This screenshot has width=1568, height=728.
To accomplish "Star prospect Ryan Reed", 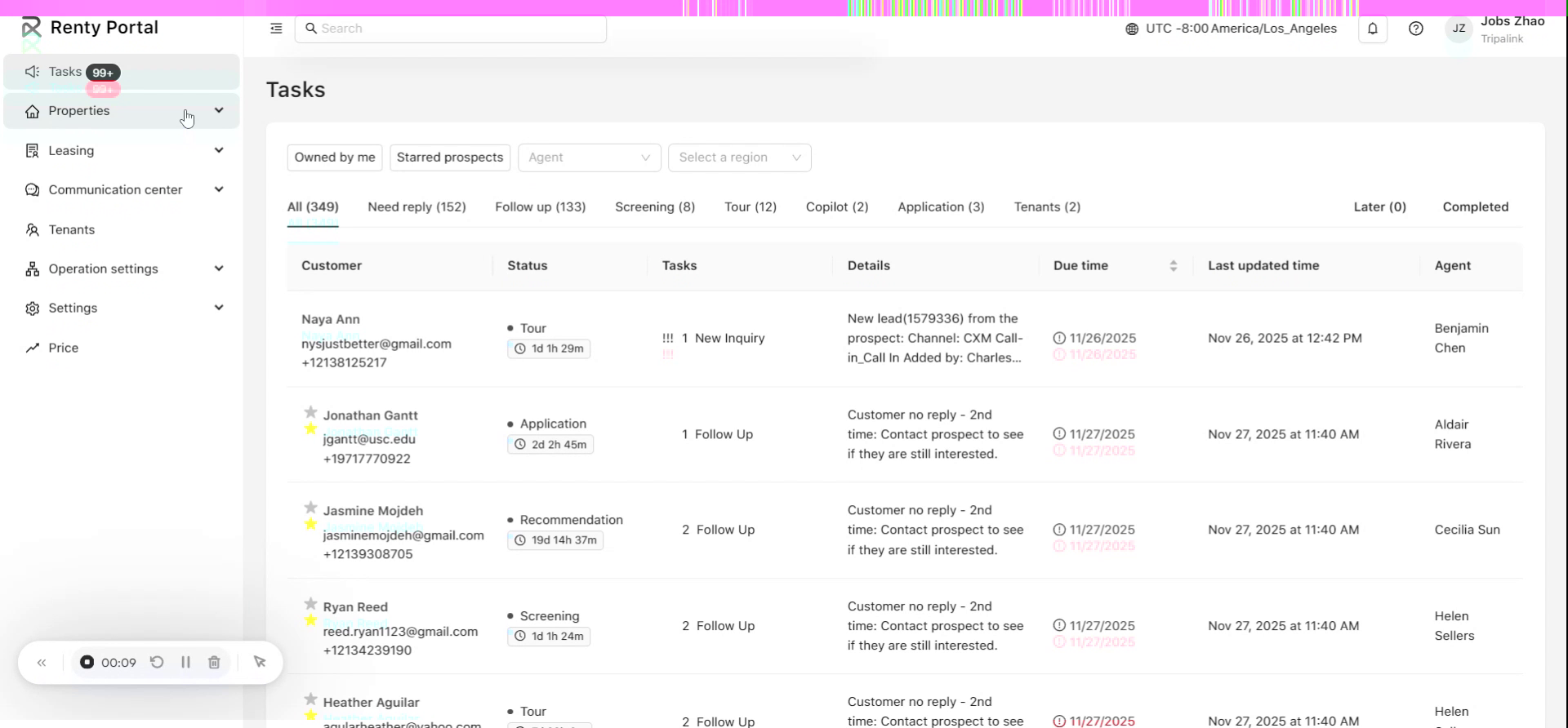I will (310, 604).
